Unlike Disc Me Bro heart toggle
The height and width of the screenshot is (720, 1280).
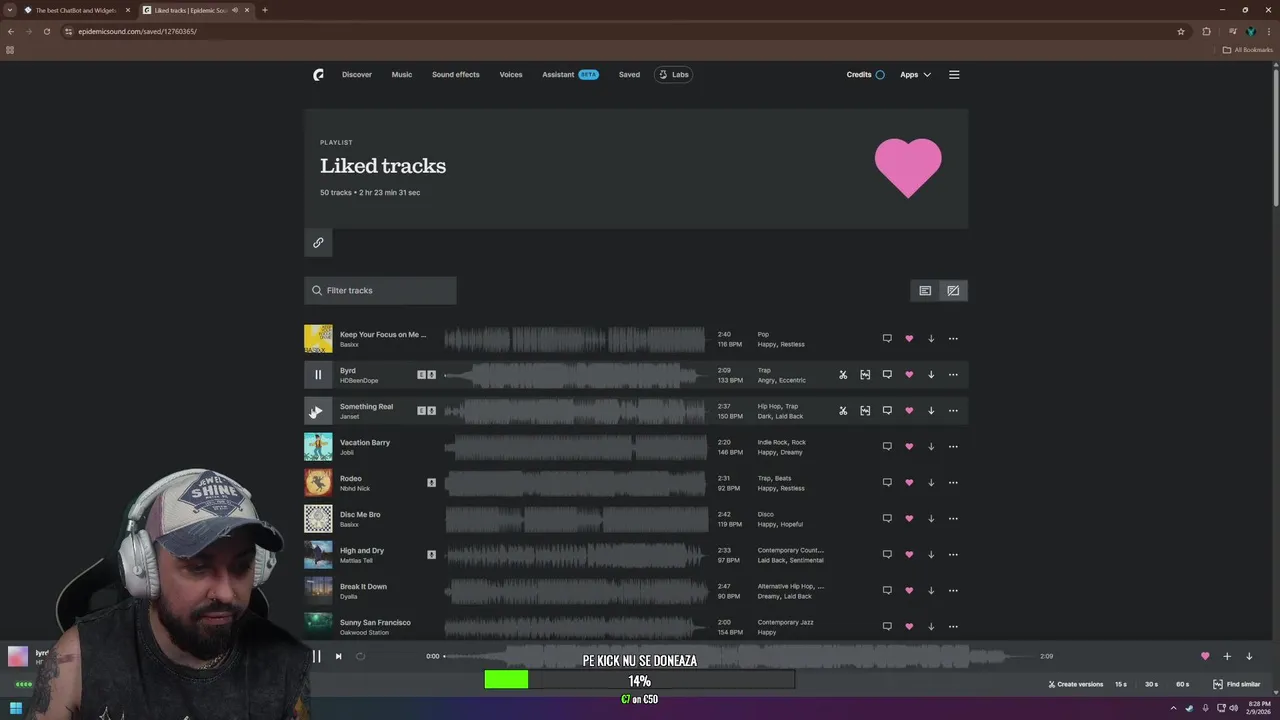(x=909, y=519)
